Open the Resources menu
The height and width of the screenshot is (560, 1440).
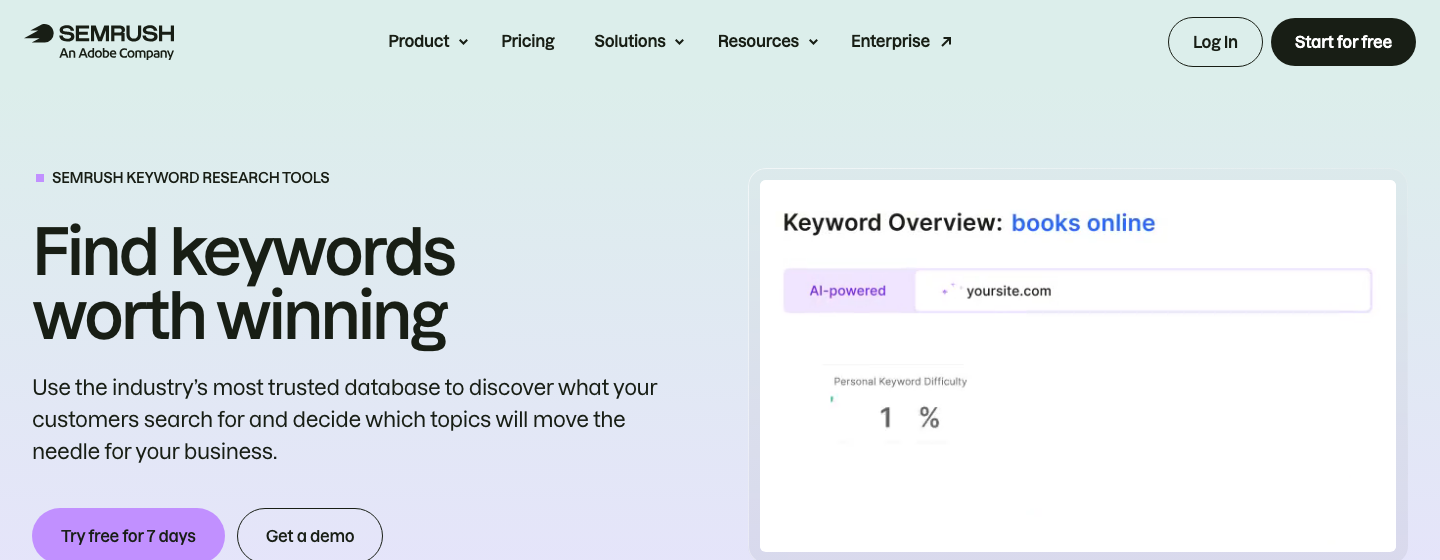click(x=768, y=41)
